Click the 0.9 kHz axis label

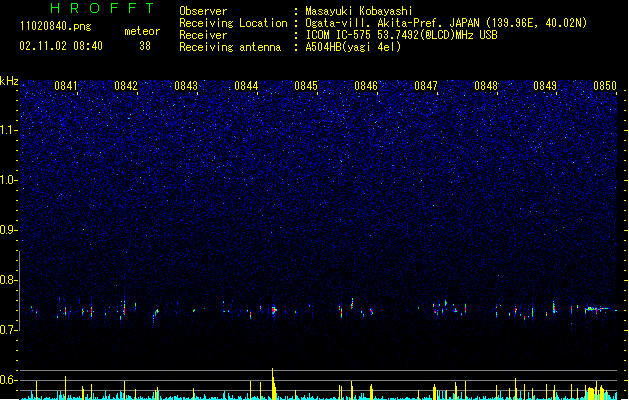pos(9,230)
